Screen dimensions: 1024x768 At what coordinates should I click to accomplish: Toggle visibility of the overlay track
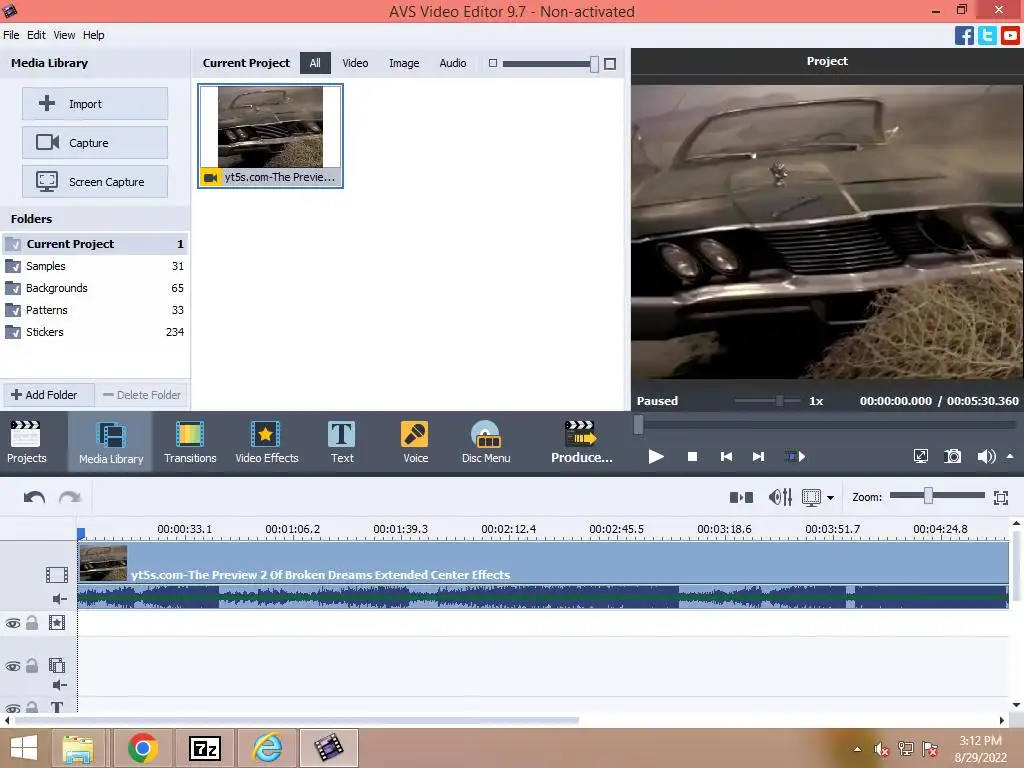click(x=12, y=666)
